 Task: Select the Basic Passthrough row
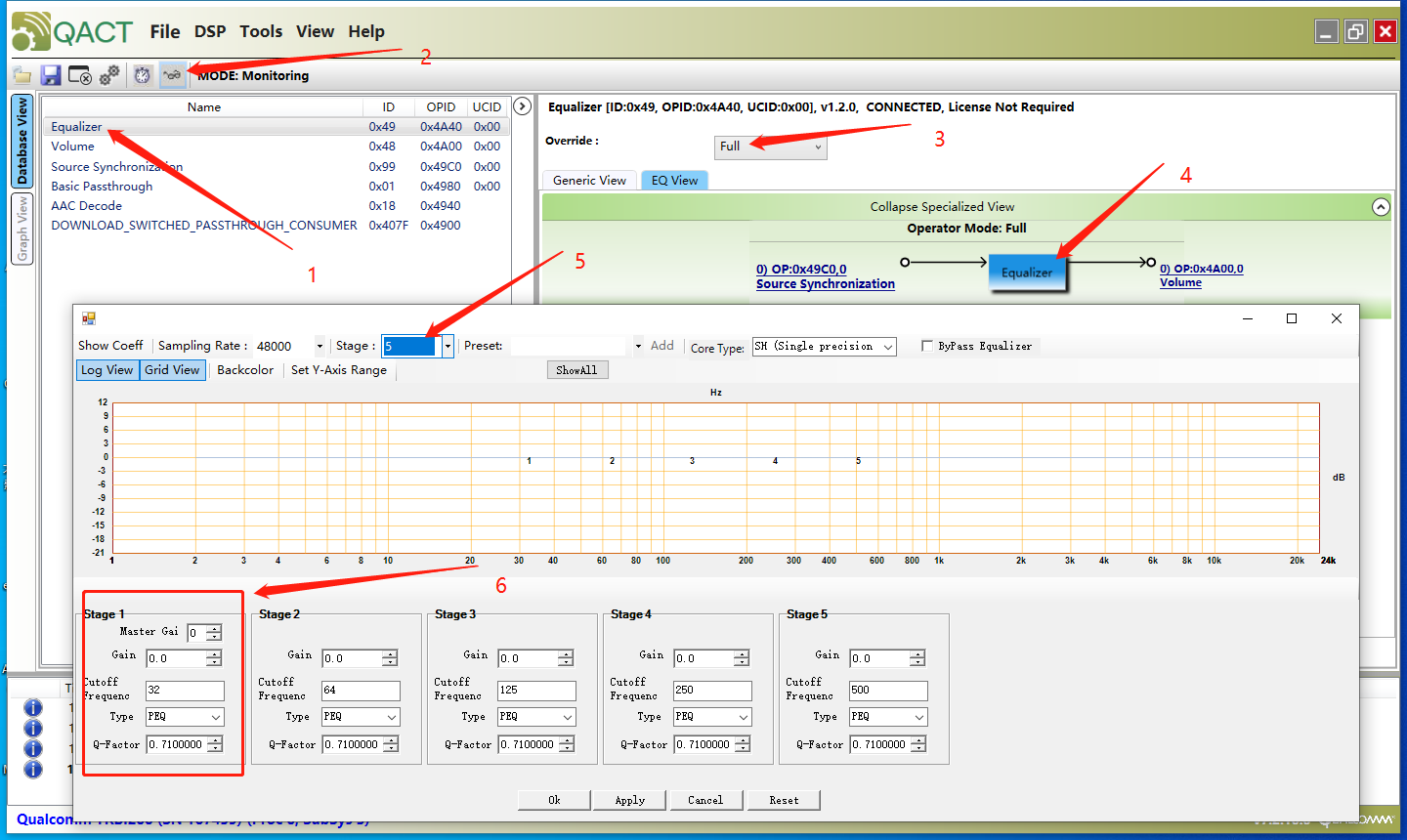[x=277, y=187]
